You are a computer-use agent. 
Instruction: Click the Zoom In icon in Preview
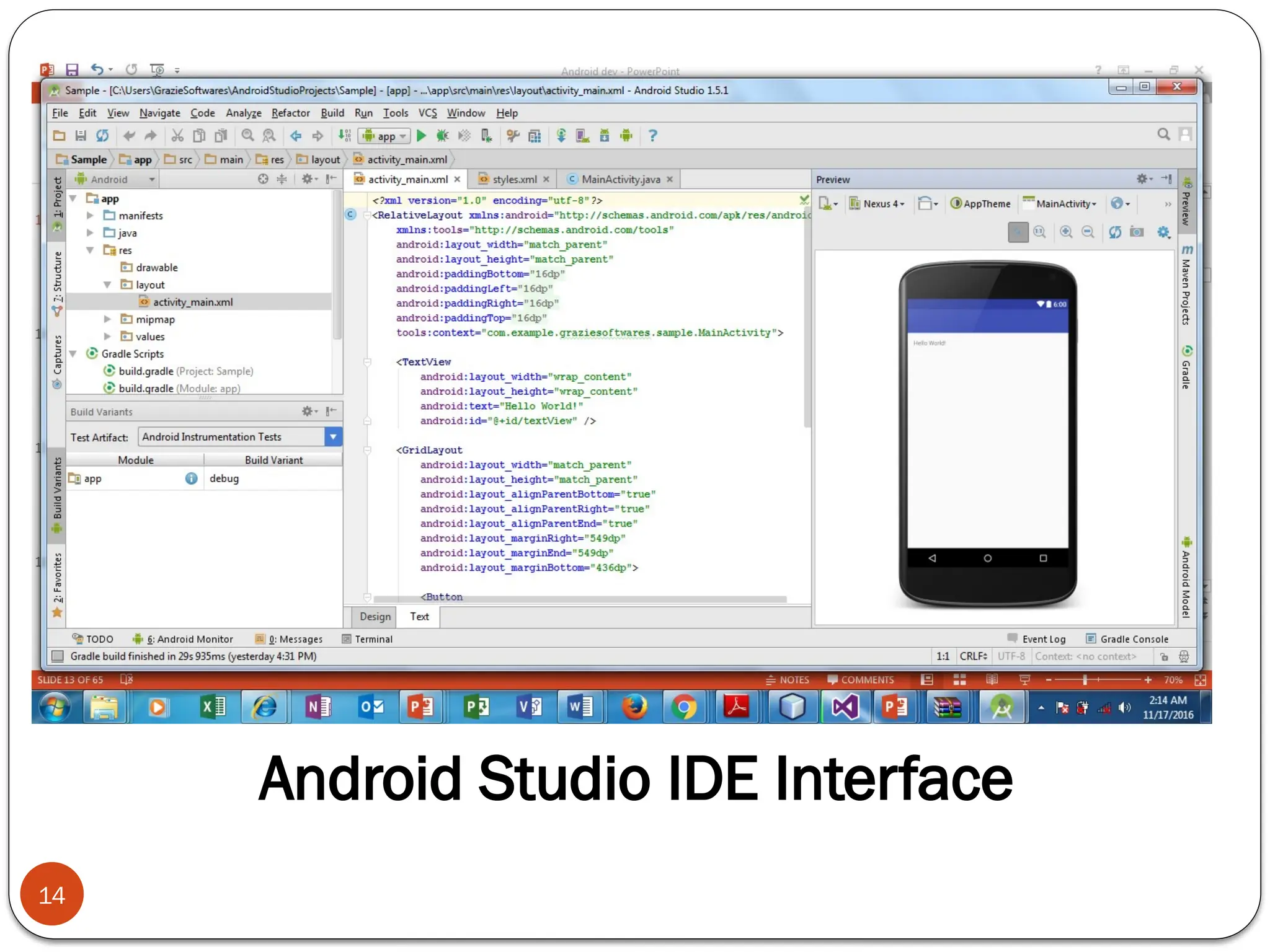point(1066,232)
